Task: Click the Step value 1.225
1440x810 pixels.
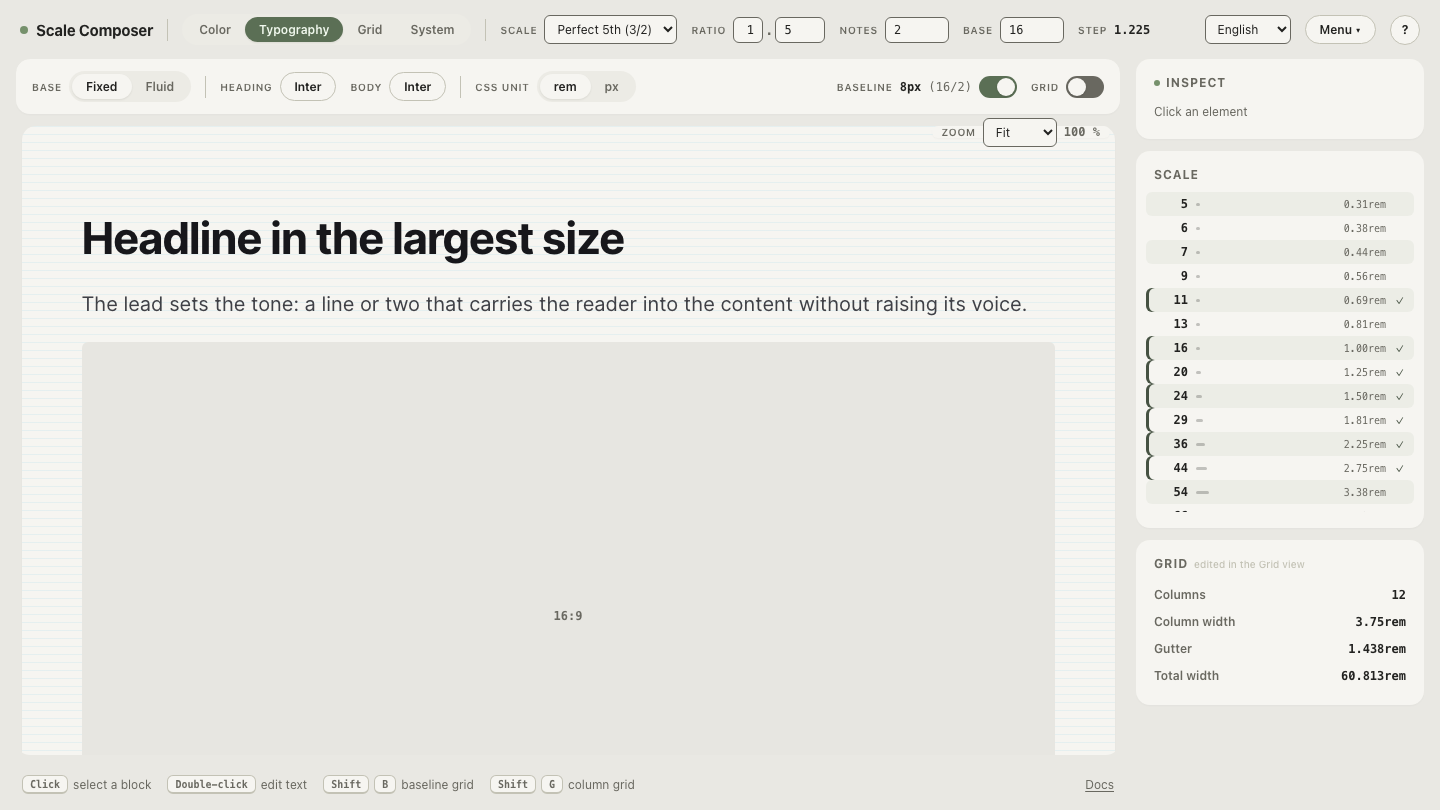Action: pyautogui.click(x=1132, y=30)
